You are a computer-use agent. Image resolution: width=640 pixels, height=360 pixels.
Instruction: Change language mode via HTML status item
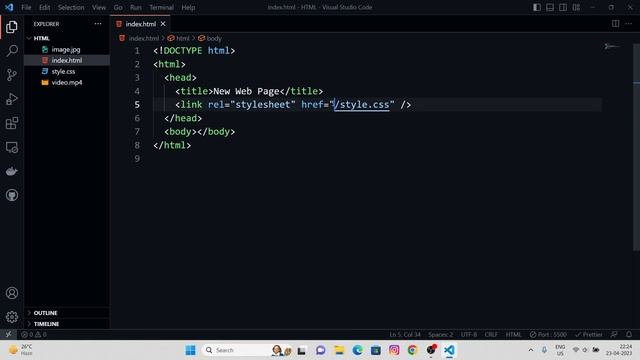pos(513,334)
